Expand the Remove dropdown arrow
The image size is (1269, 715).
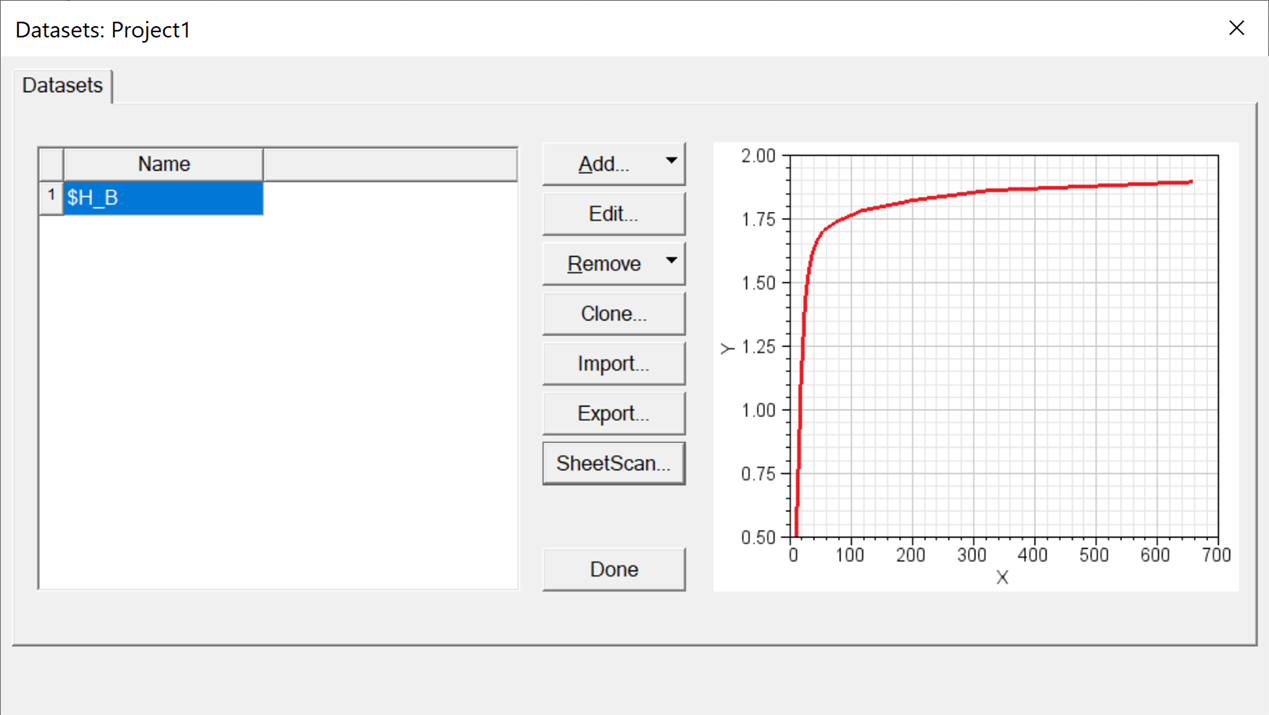pyautogui.click(x=671, y=261)
